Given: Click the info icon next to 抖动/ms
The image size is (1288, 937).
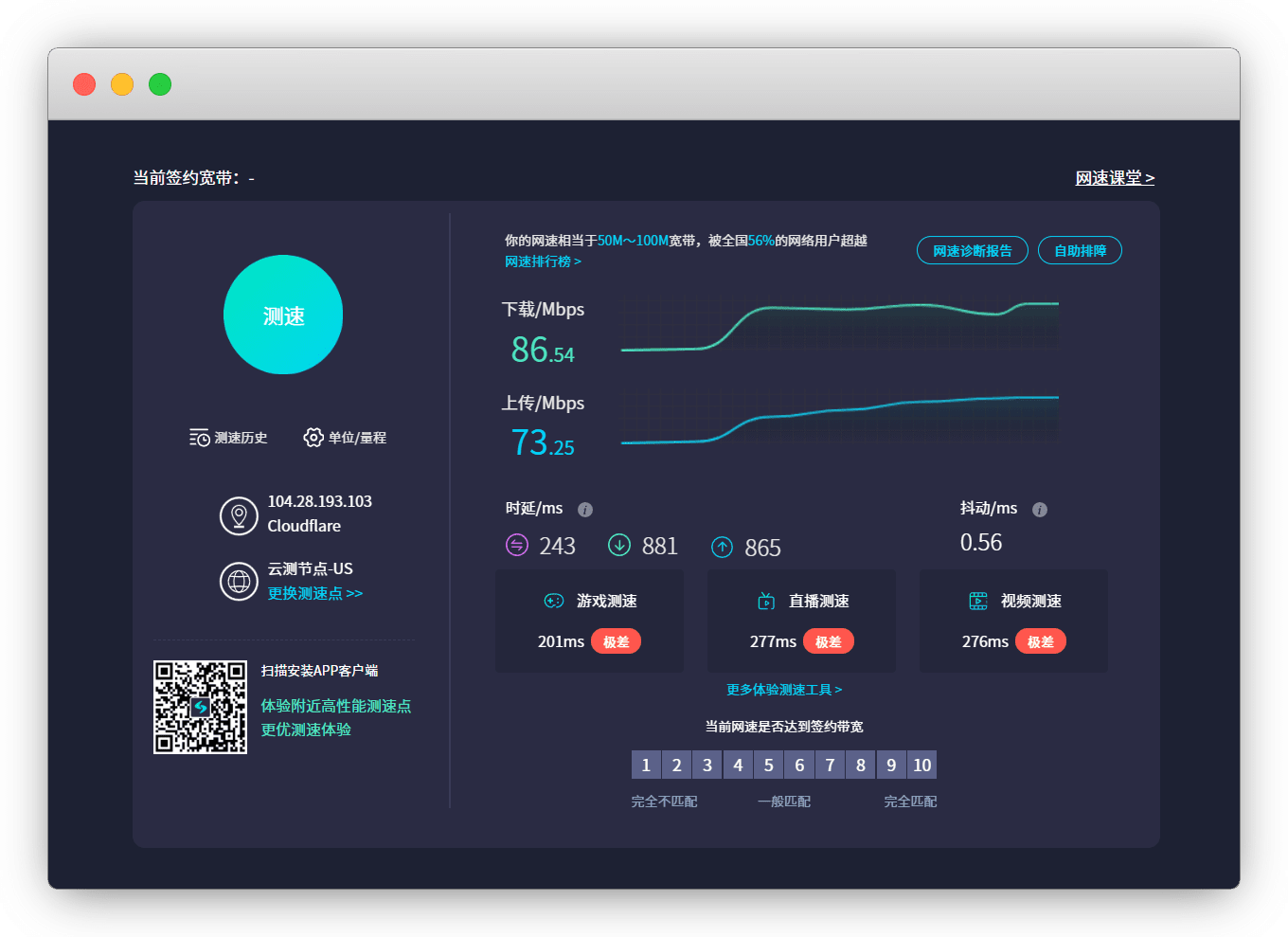Looking at the screenshot, I should pyautogui.click(x=1040, y=510).
